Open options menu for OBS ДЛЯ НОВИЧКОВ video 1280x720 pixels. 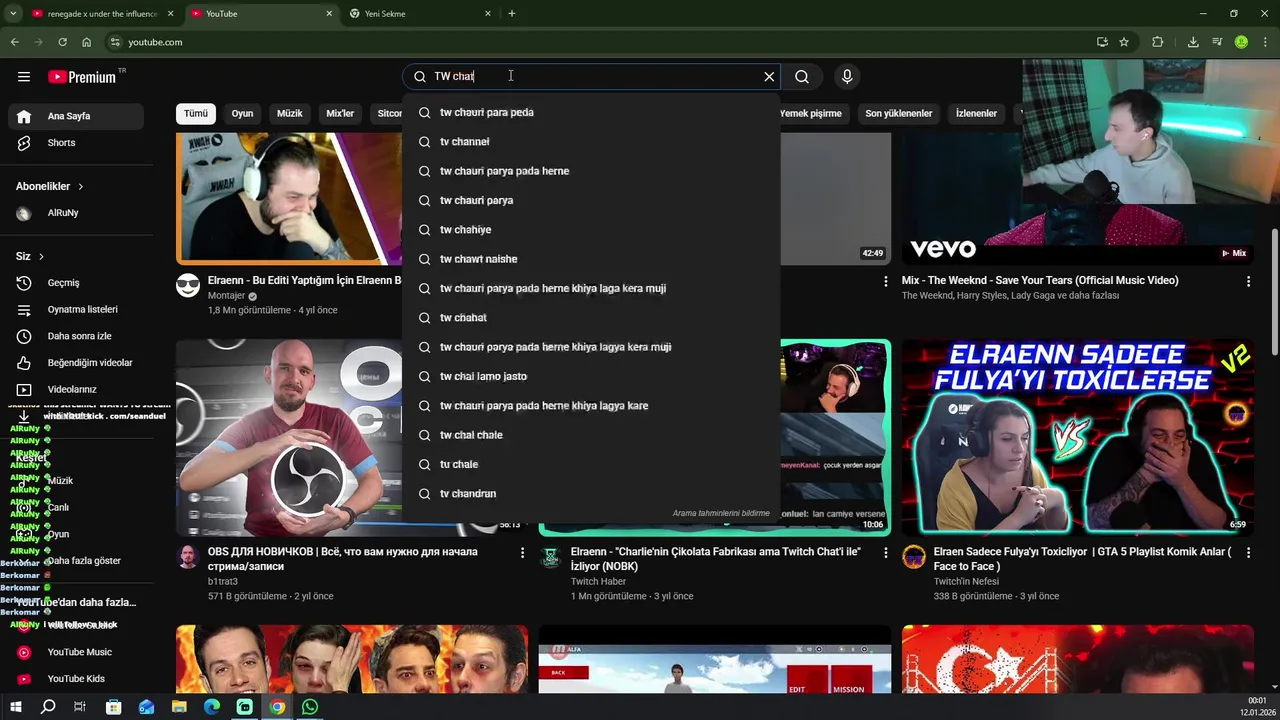coord(522,553)
